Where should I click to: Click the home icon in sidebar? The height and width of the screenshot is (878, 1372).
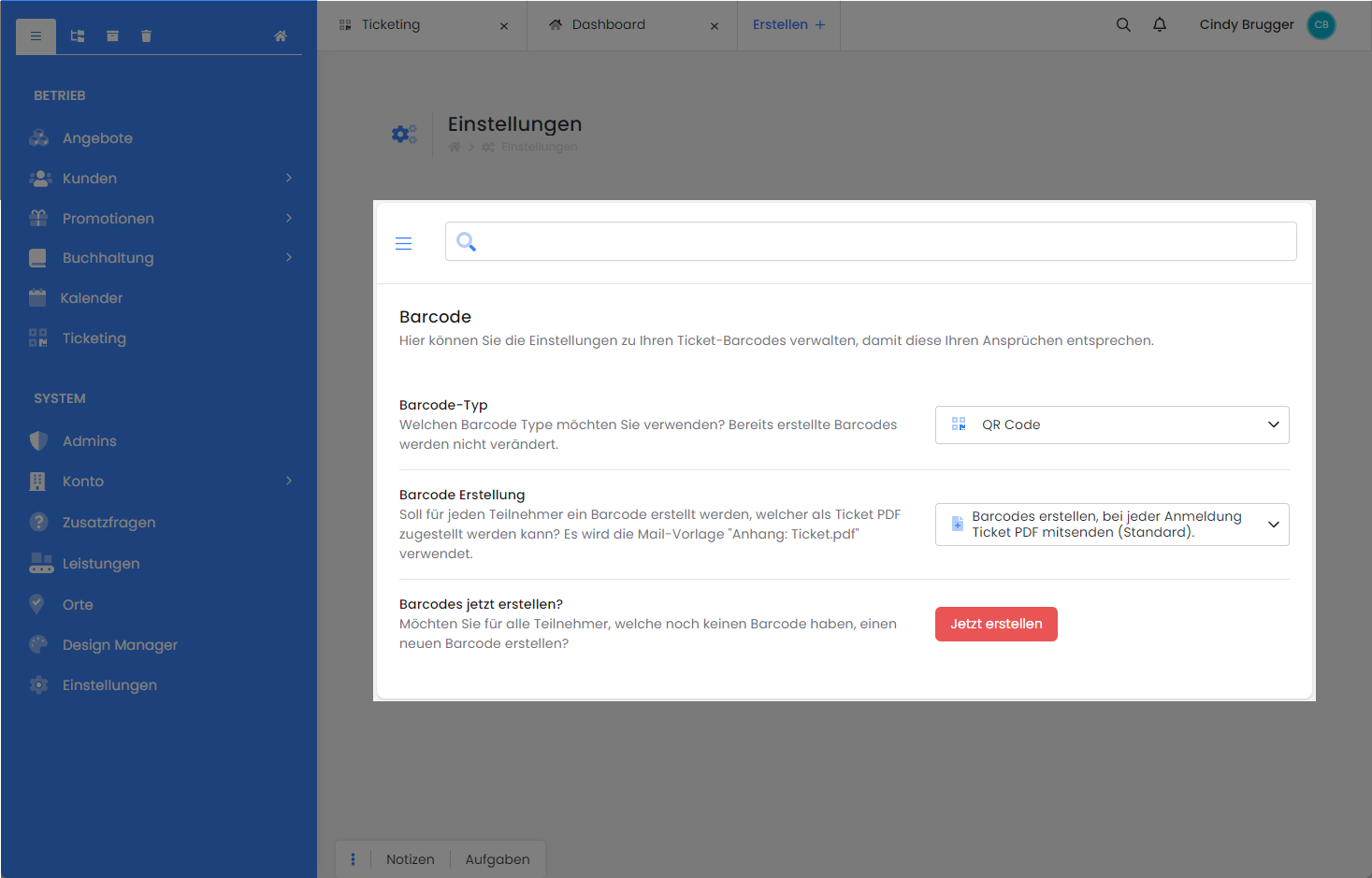pos(280,36)
